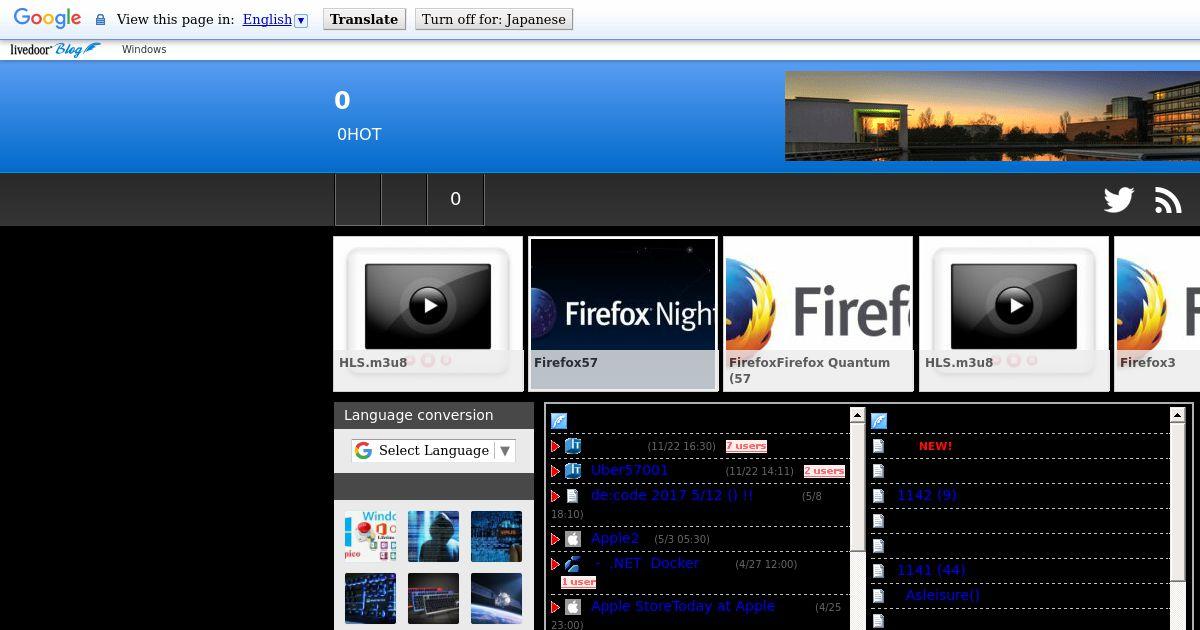Open the FirefoxFirefox Quantum article card

818,313
